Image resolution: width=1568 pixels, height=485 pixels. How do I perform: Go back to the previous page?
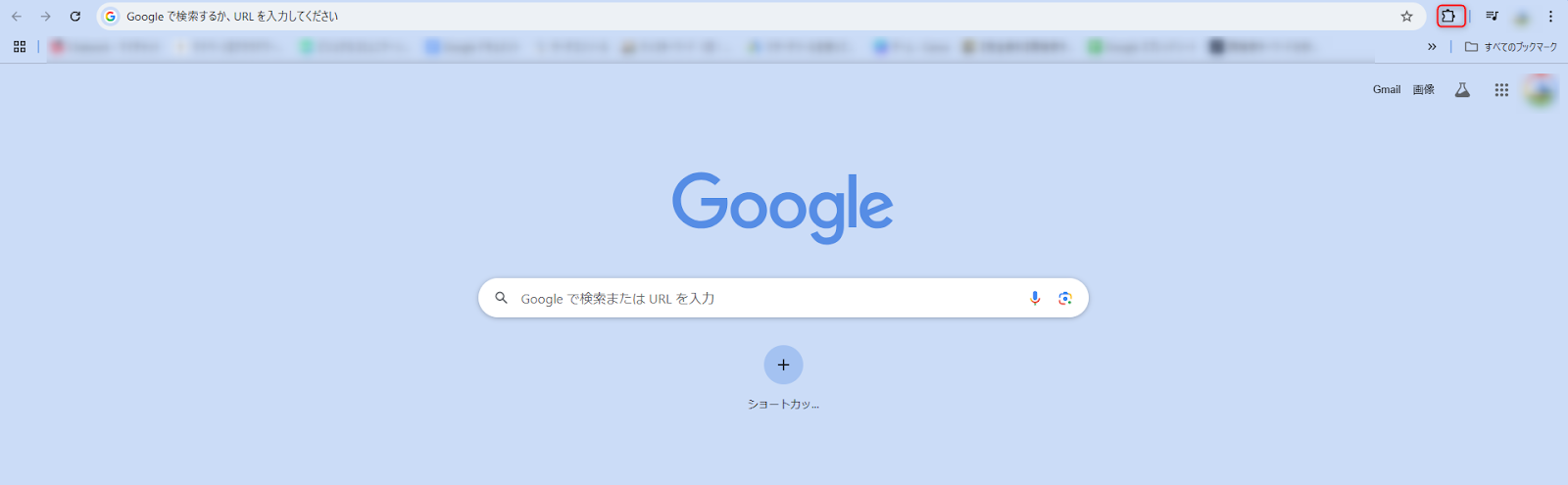[17, 17]
